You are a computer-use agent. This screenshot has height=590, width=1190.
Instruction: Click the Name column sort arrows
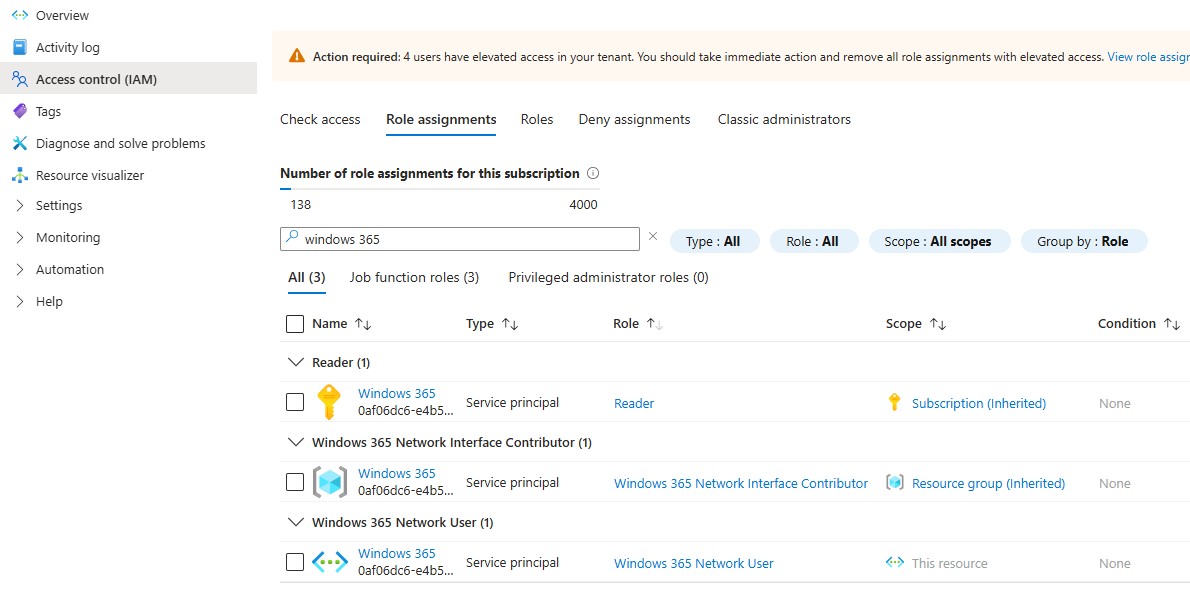363,324
